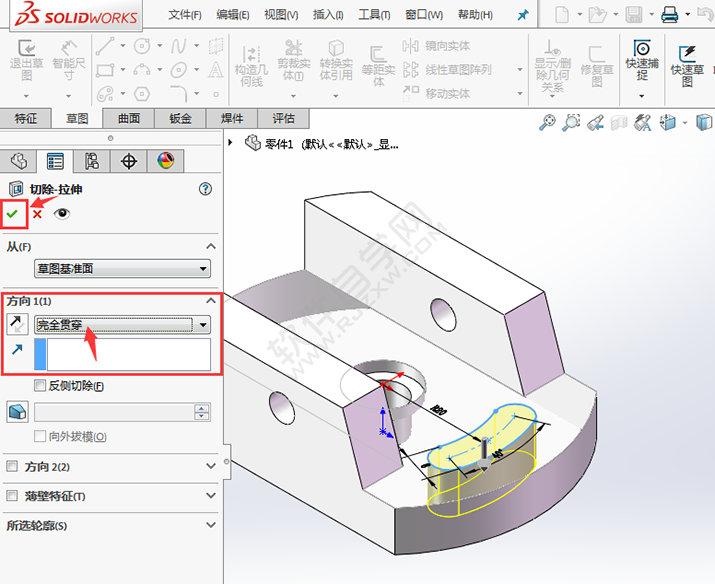Select the sketch Text tool

(x=215, y=70)
